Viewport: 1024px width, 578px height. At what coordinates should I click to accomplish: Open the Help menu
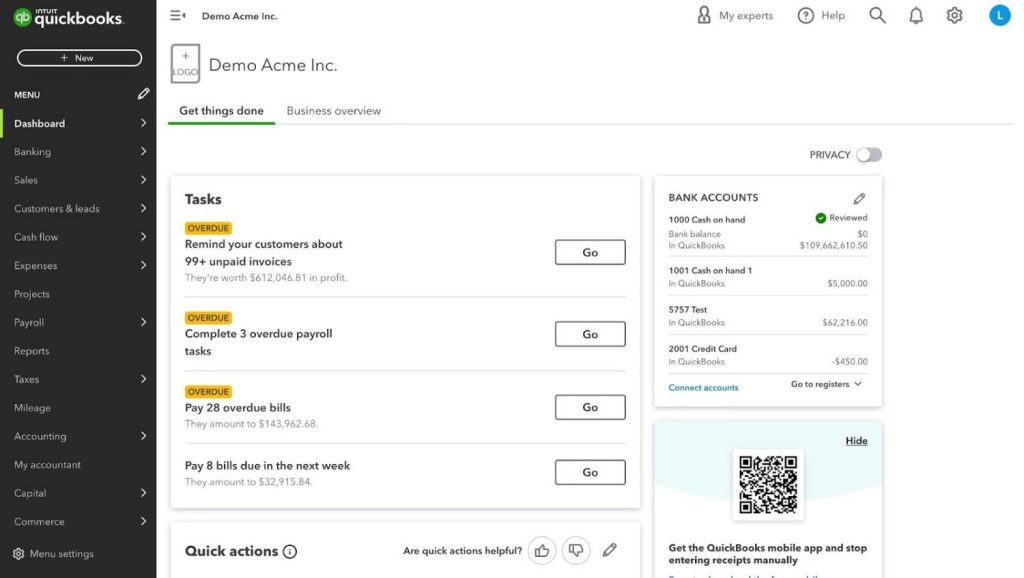coord(820,15)
